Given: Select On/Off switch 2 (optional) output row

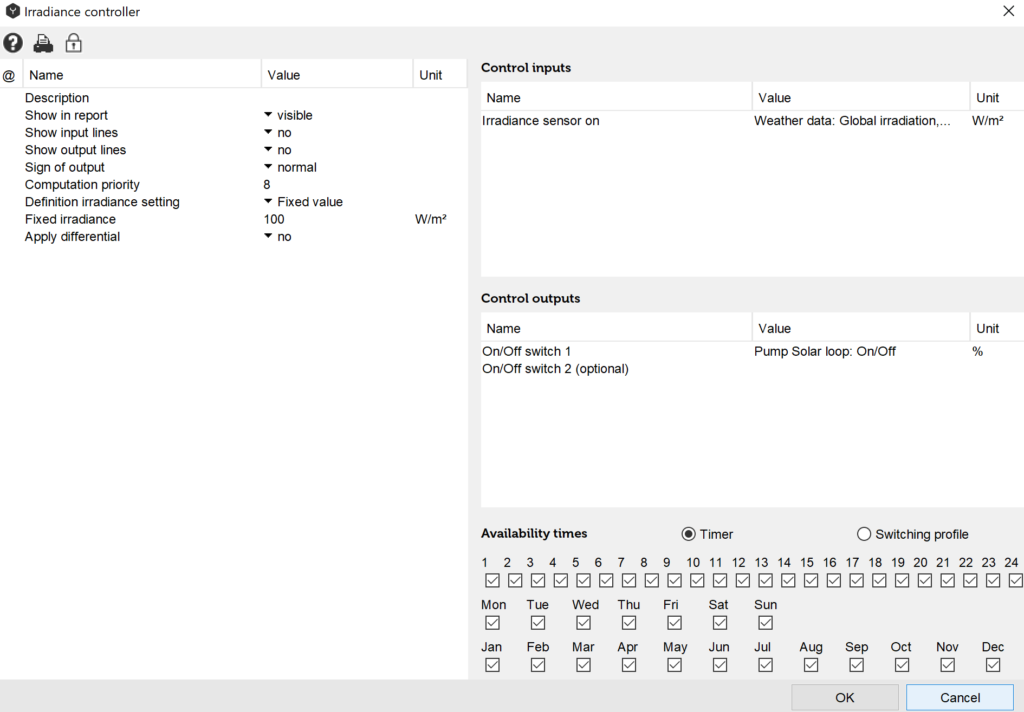Looking at the screenshot, I should (556, 369).
